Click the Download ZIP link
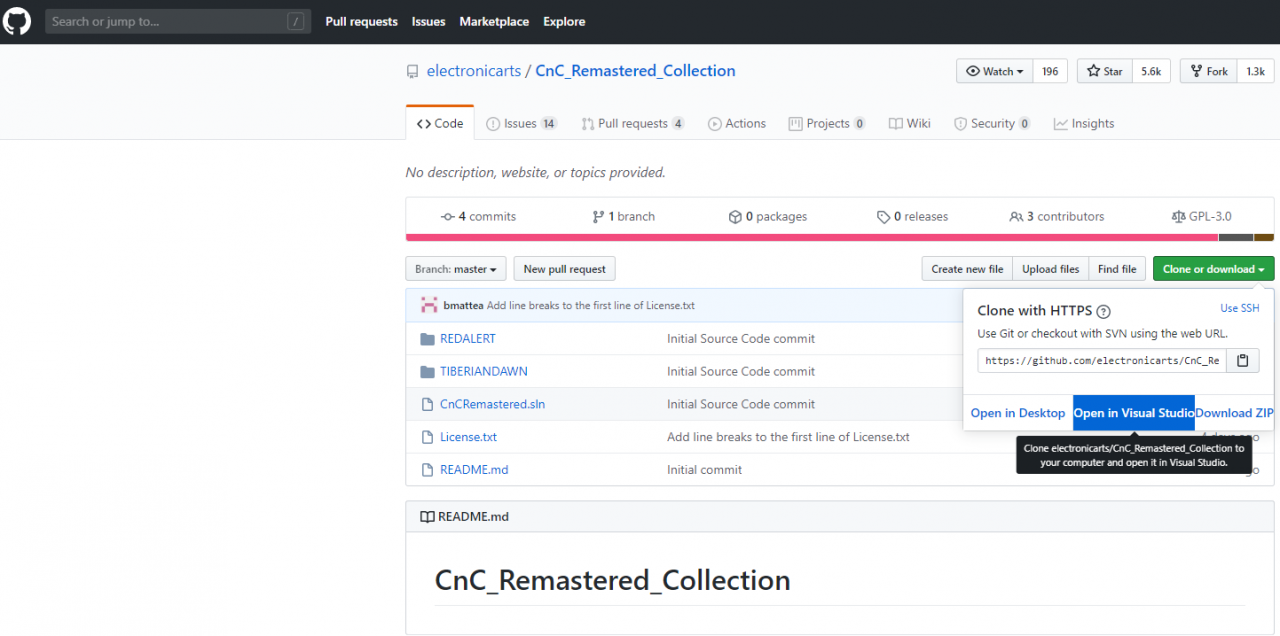The height and width of the screenshot is (636, 1280). click(1234, 413)
